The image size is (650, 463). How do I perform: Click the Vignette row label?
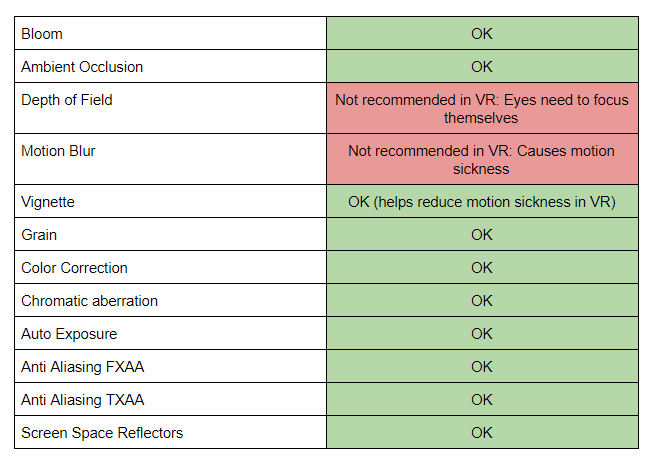coord(48,202)
